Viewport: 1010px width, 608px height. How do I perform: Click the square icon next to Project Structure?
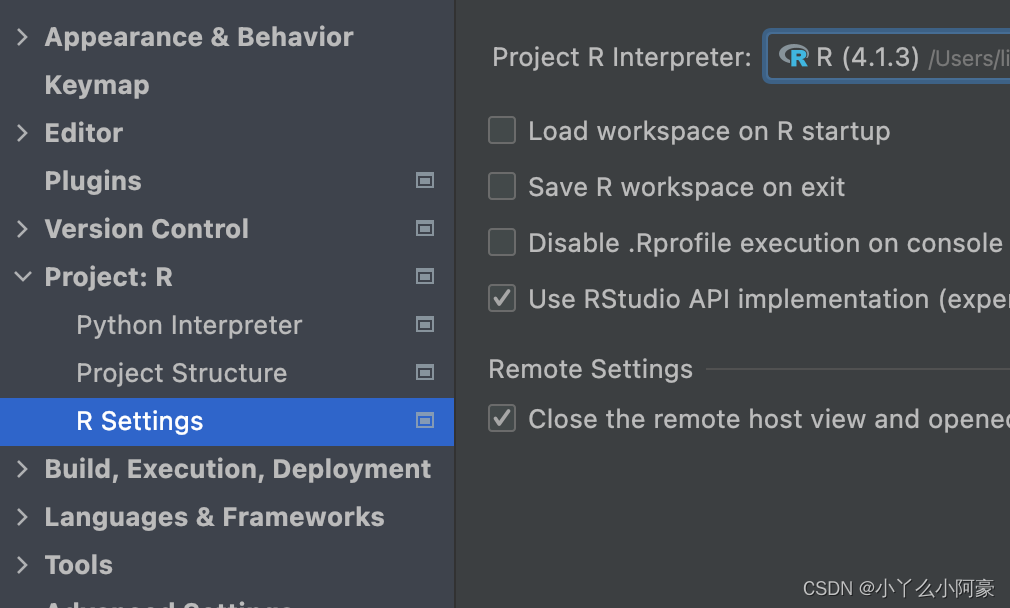pyautogui.click(x=424, y=373)
